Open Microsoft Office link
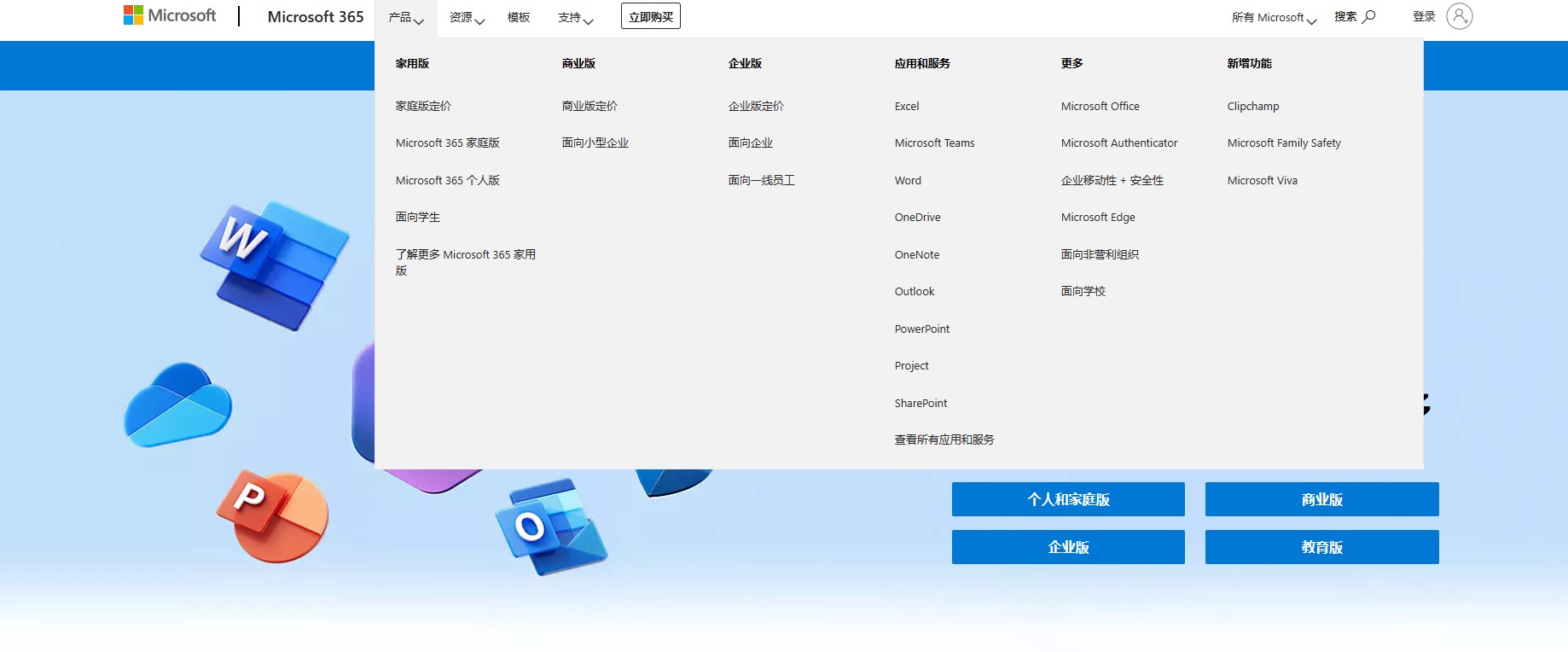 [x=1101, y=106]
